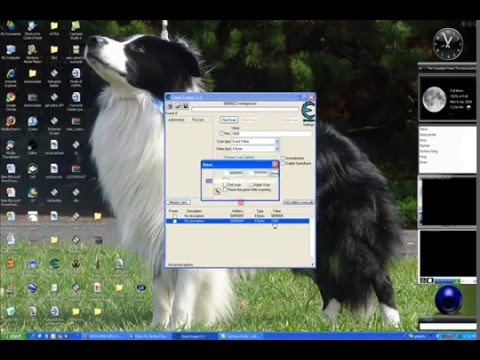This screenshot has width=480, height=360.
Task: Check Pause the game while scanning
Action: tap(225, 190)
